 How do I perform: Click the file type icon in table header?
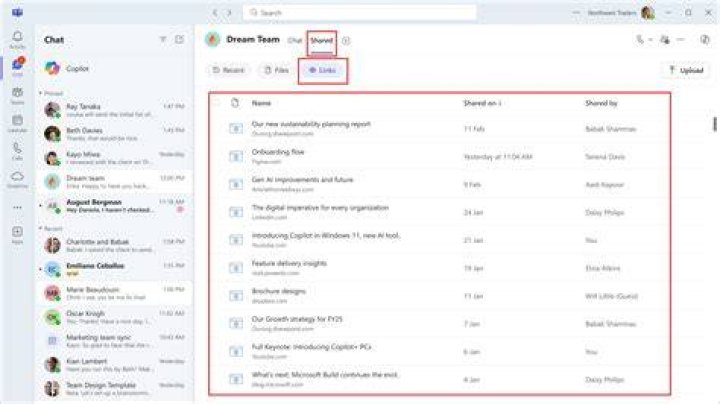(x=235, y=103)
